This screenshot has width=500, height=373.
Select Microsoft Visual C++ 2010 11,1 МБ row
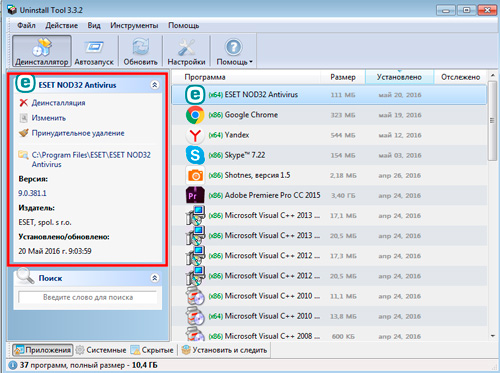click(x=329, y=296)
